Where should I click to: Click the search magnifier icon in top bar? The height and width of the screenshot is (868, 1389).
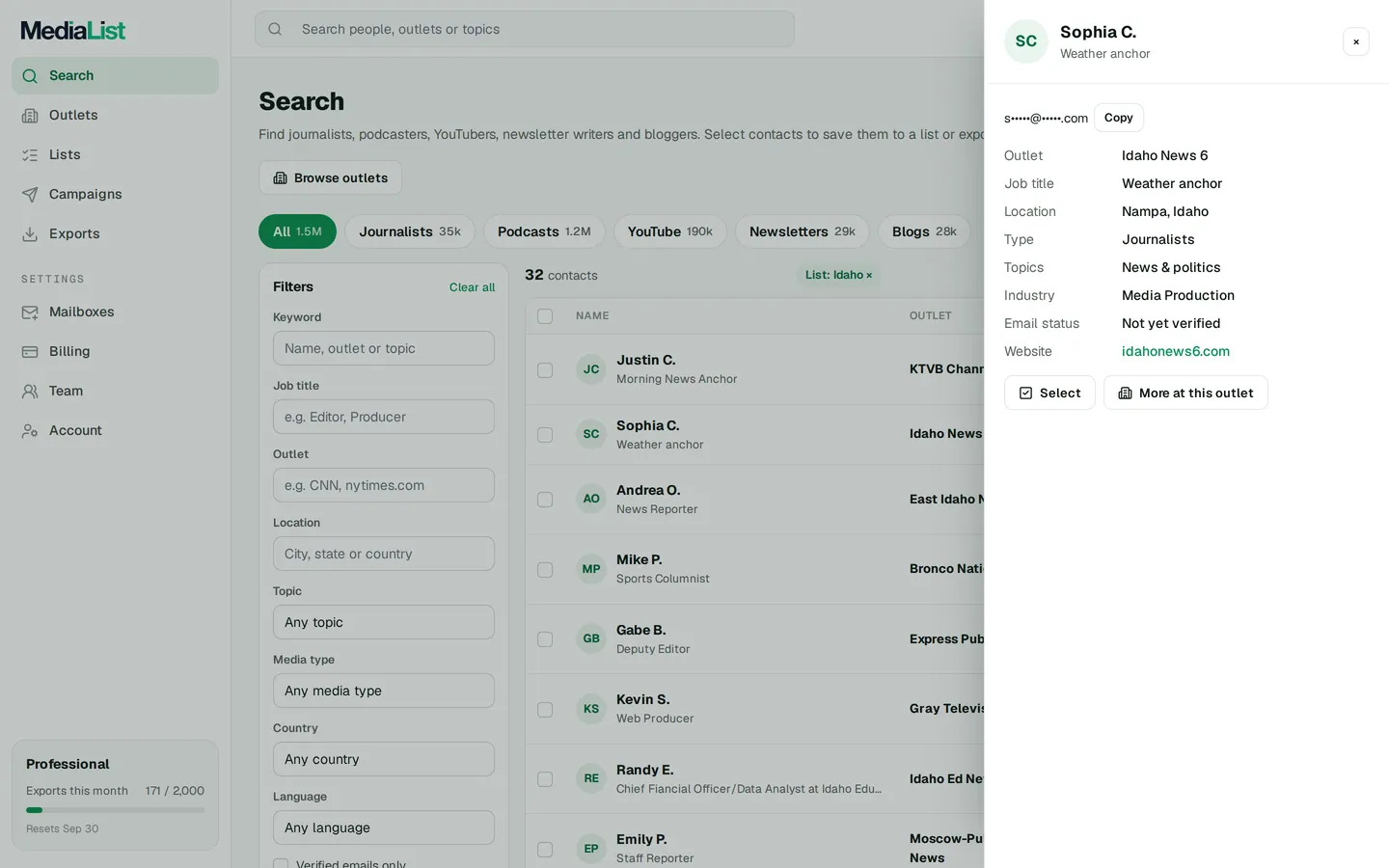275,29
